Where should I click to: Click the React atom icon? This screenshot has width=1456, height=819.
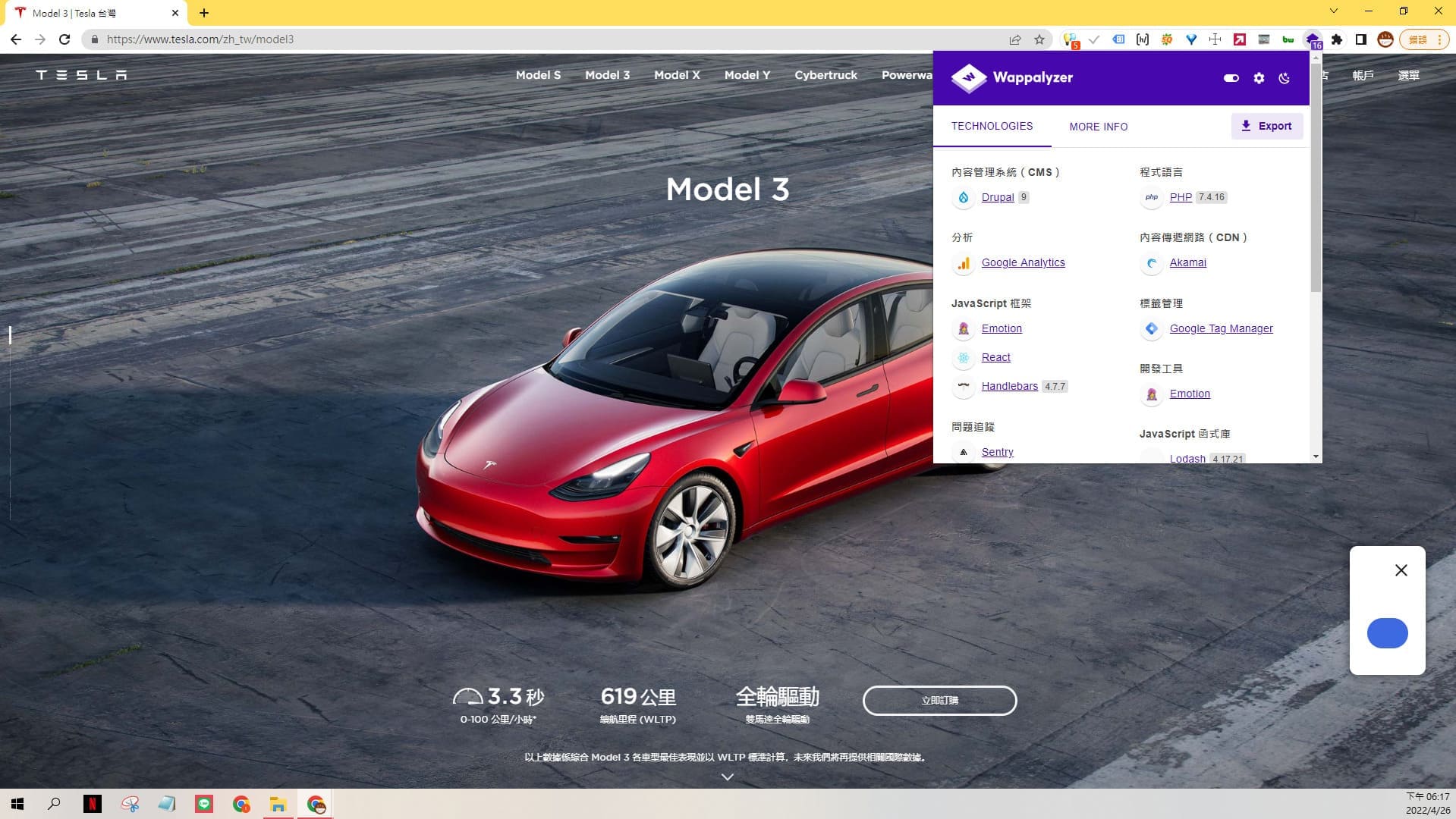[963, 357]
